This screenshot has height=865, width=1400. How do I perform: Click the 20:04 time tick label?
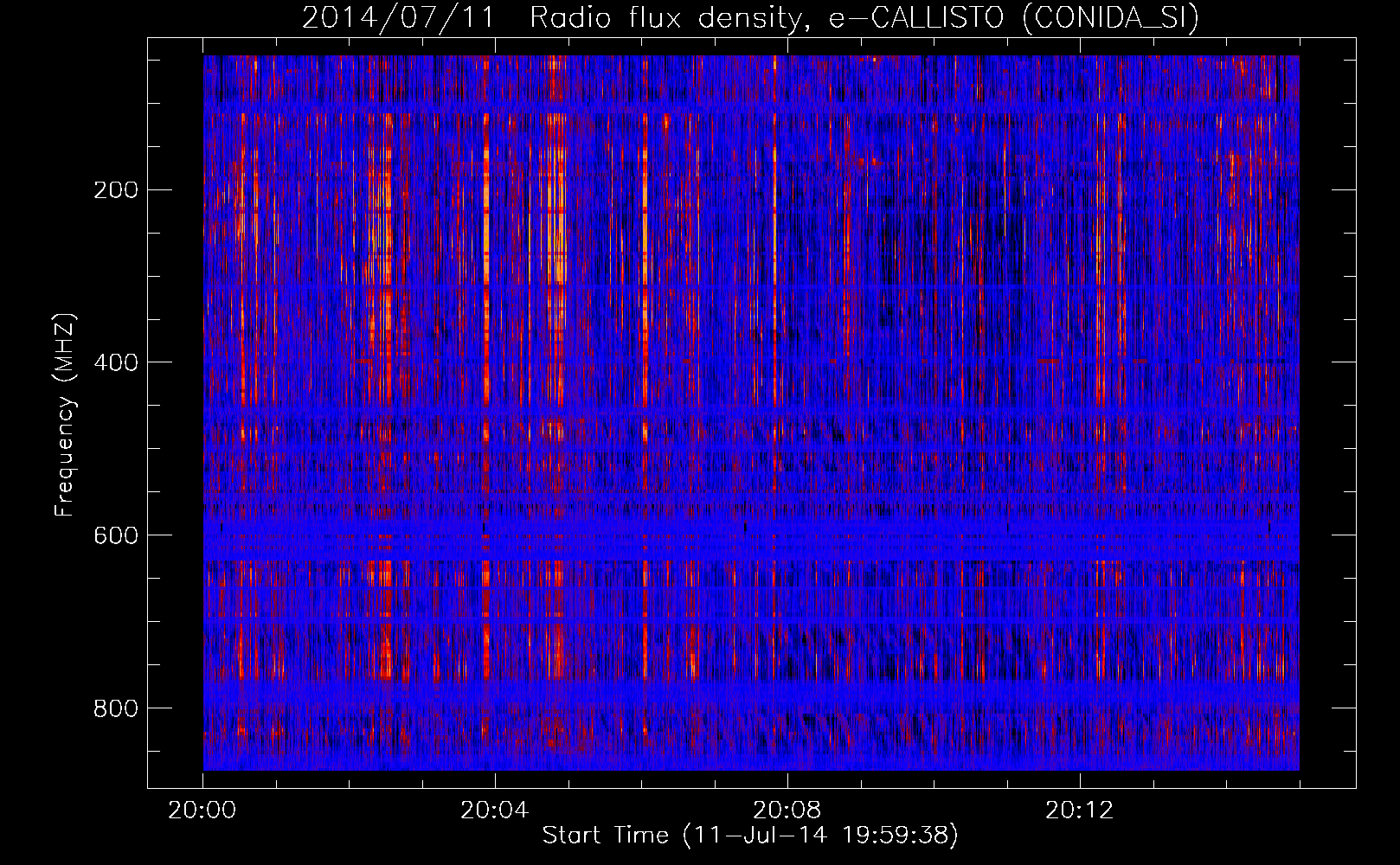495,810
